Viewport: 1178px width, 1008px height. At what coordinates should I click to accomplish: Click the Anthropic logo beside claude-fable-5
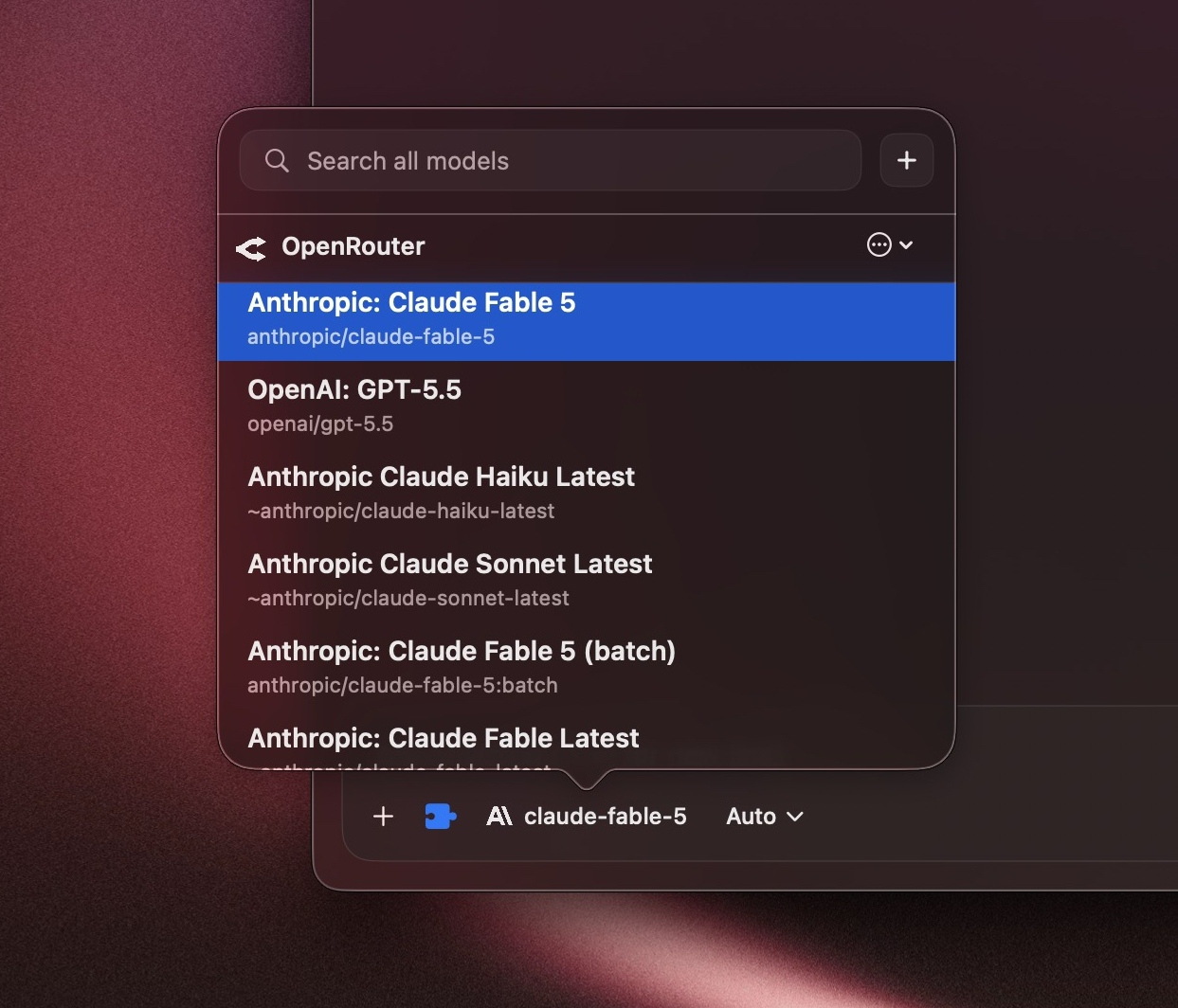[499, 816]
